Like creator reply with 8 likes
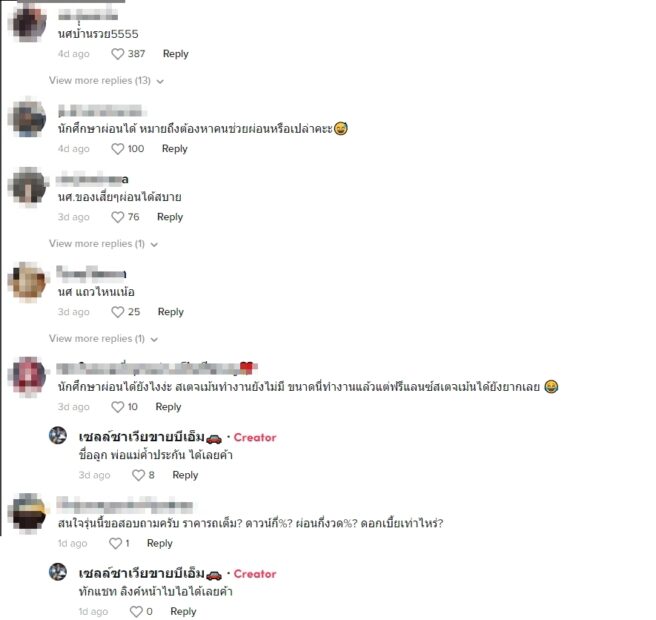 [138, 475]
